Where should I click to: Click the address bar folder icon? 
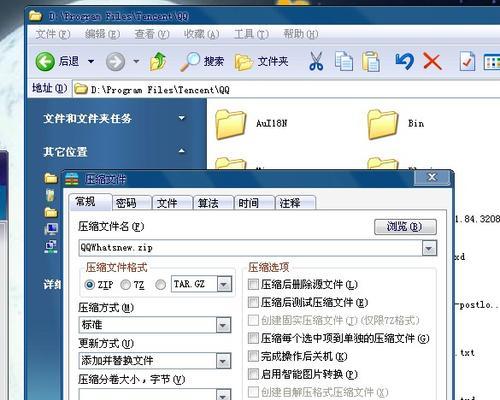tap(81, 89)
